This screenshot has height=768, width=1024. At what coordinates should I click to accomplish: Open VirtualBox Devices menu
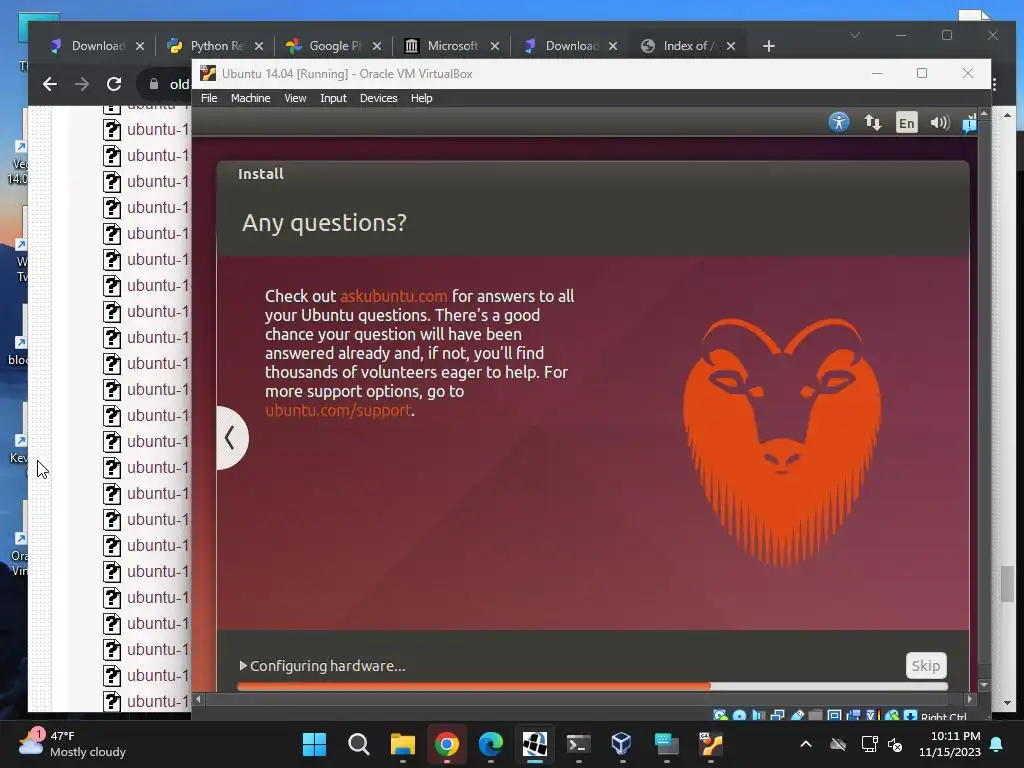tap(379, 98)
